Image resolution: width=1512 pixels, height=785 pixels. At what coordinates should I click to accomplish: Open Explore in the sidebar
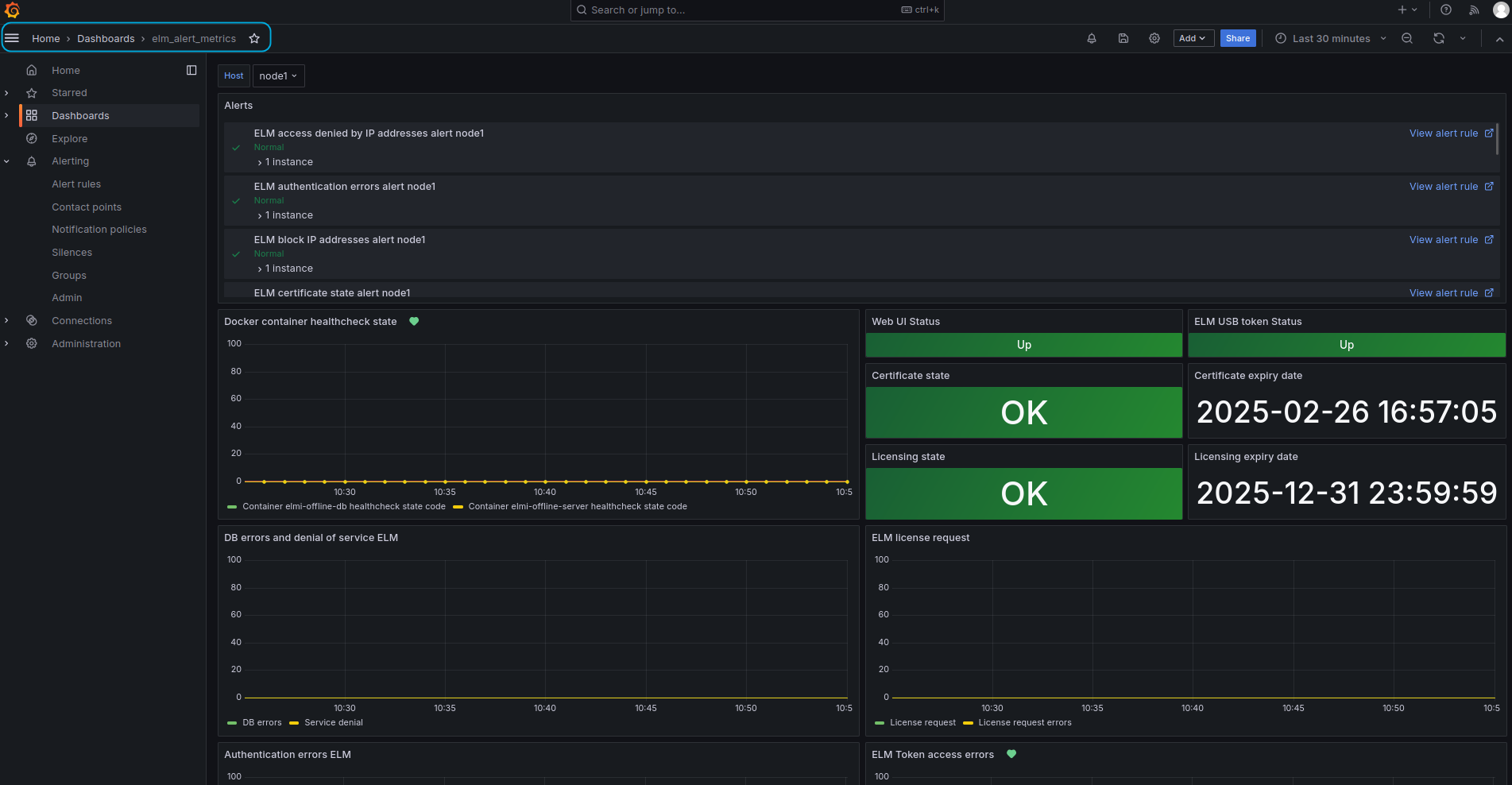coord(70,138)
